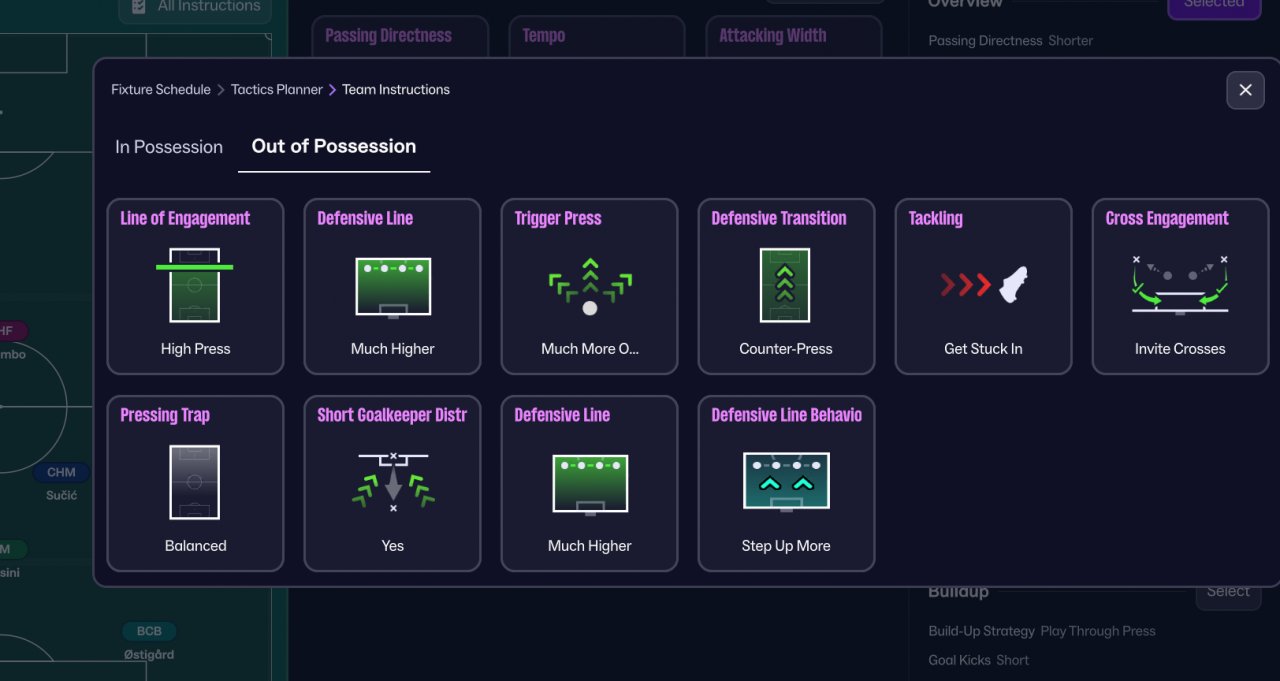Open the top-row Defensive Line Much Higher card
The image size is (1280, 681).
point(392,286)
